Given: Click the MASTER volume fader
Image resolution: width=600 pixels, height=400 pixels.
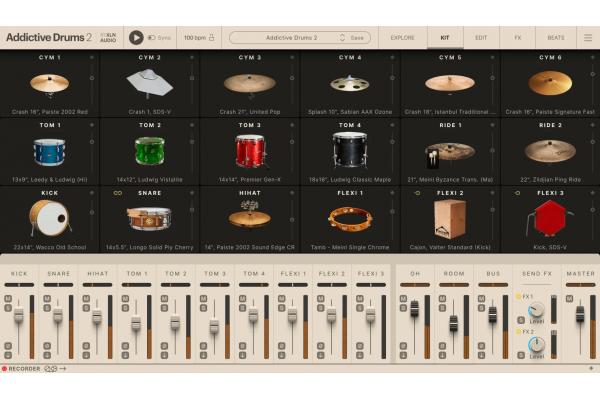Looking at the screenshot, I should click(580, 313).
